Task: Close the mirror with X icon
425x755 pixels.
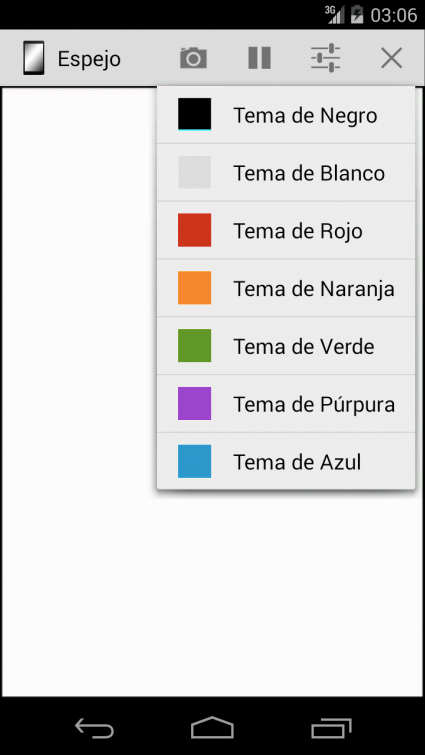Action: coord(391,58)
